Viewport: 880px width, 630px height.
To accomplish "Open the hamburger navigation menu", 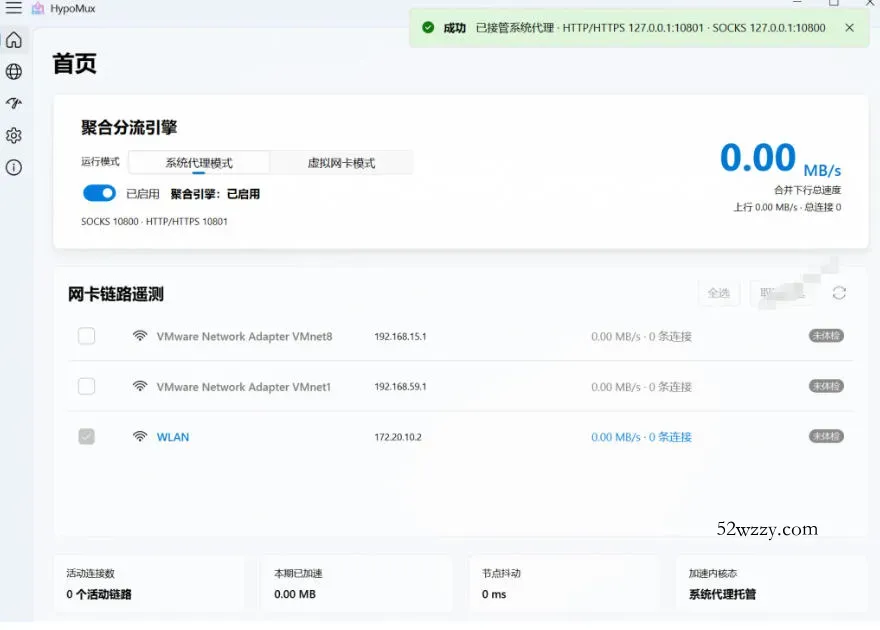I will pos(13,8).
